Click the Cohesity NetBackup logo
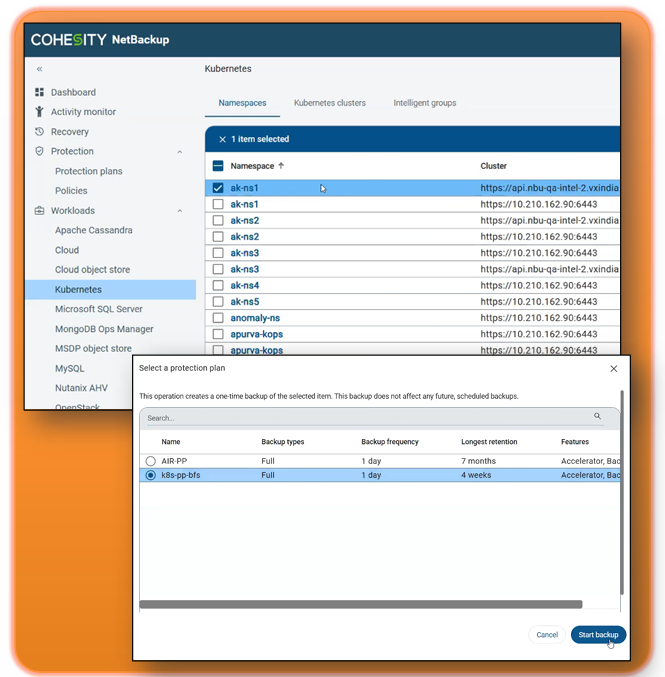The width and height of the screenshot is (665, 677). [x=100, y=40]
